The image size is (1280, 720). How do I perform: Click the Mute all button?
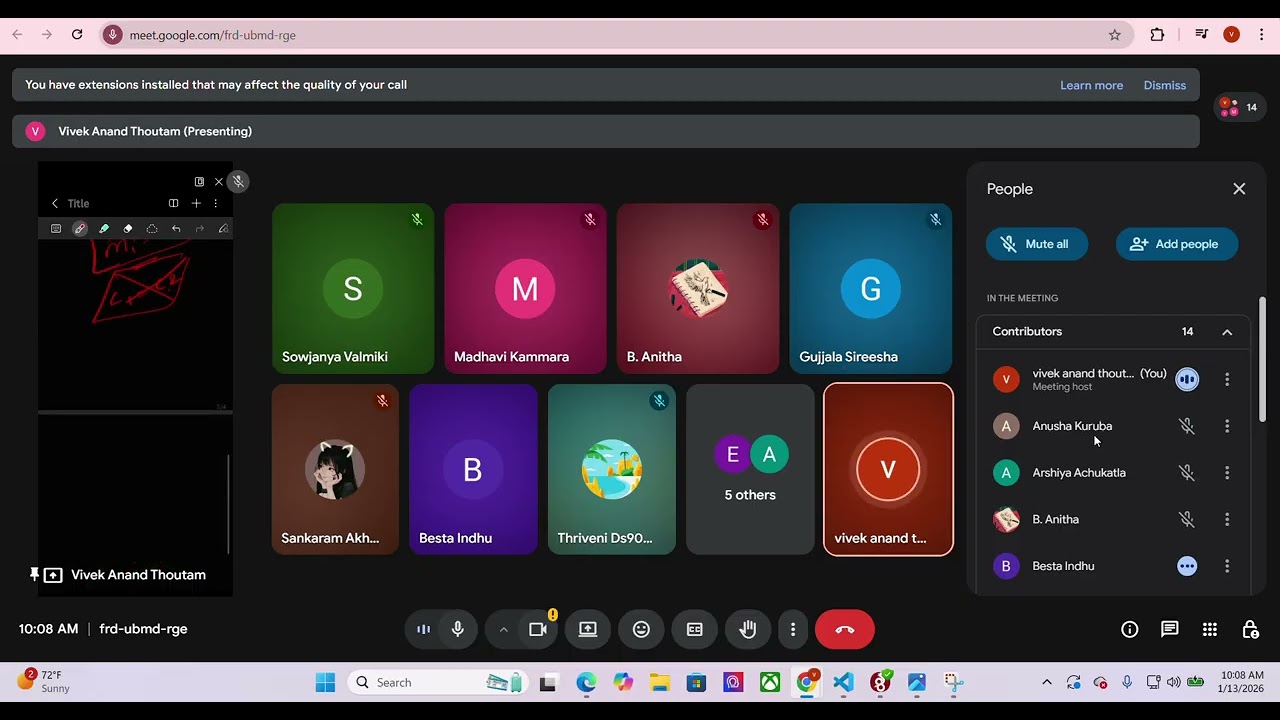1036,244
